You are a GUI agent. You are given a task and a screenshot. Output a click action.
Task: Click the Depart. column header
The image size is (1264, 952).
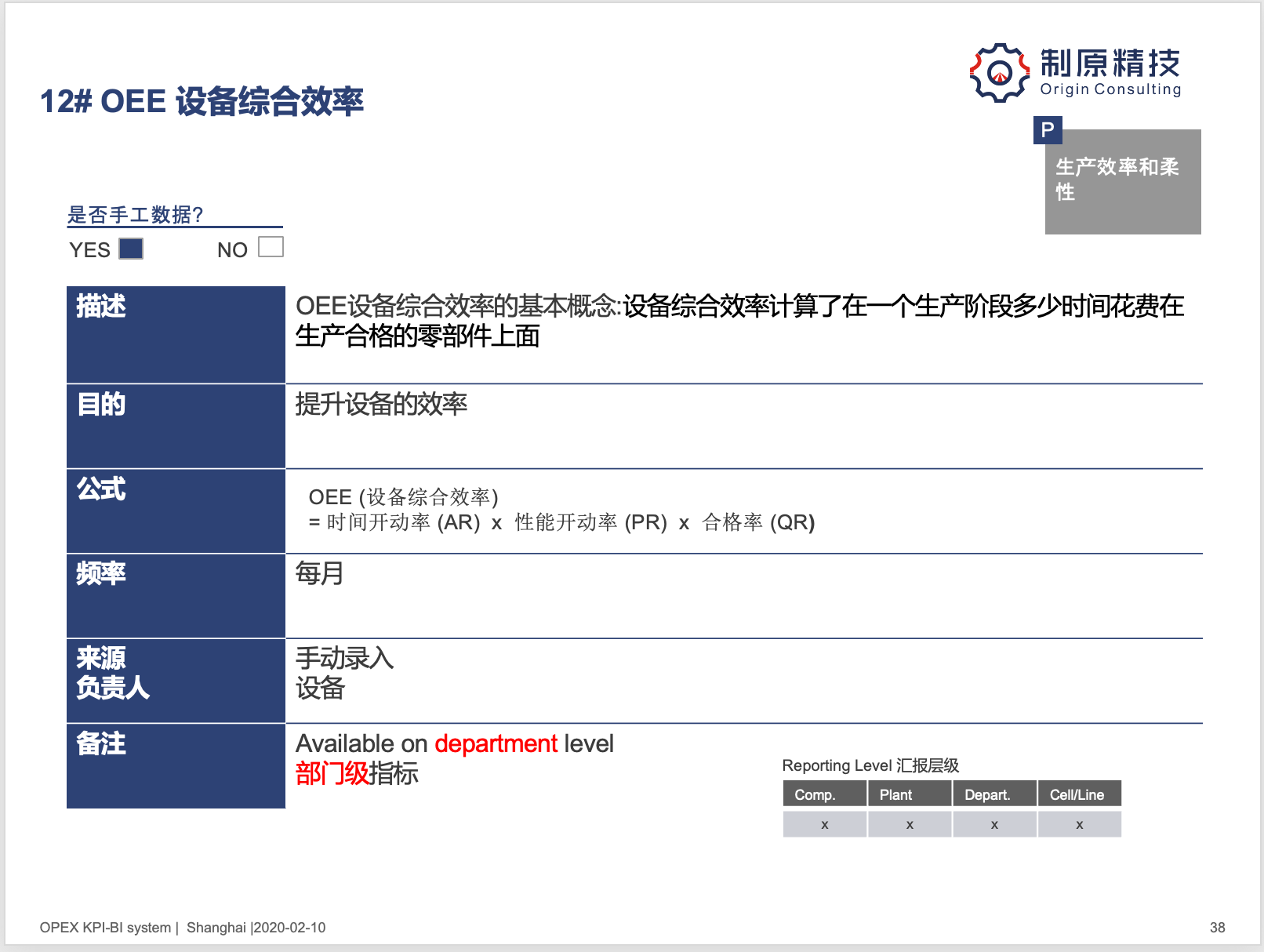[994, 794]
